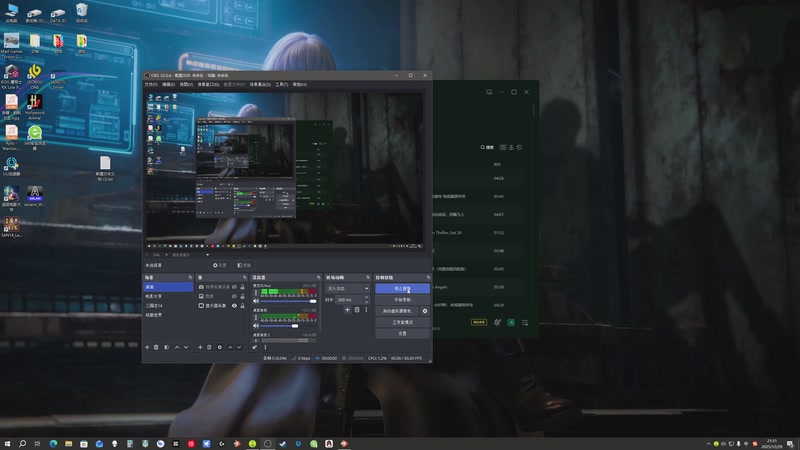Open the Windows Start menu
The width and height of the screenshot is (800, 450).
[7, 443]
